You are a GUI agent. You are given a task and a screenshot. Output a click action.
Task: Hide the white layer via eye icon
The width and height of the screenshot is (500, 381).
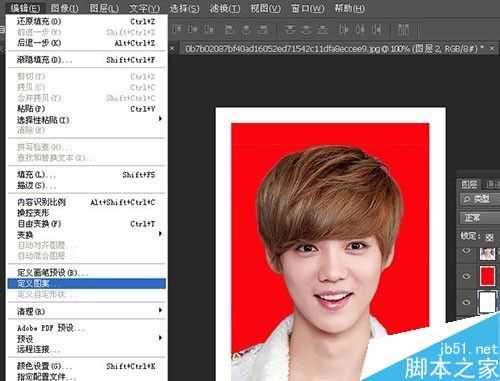(466, 302)
